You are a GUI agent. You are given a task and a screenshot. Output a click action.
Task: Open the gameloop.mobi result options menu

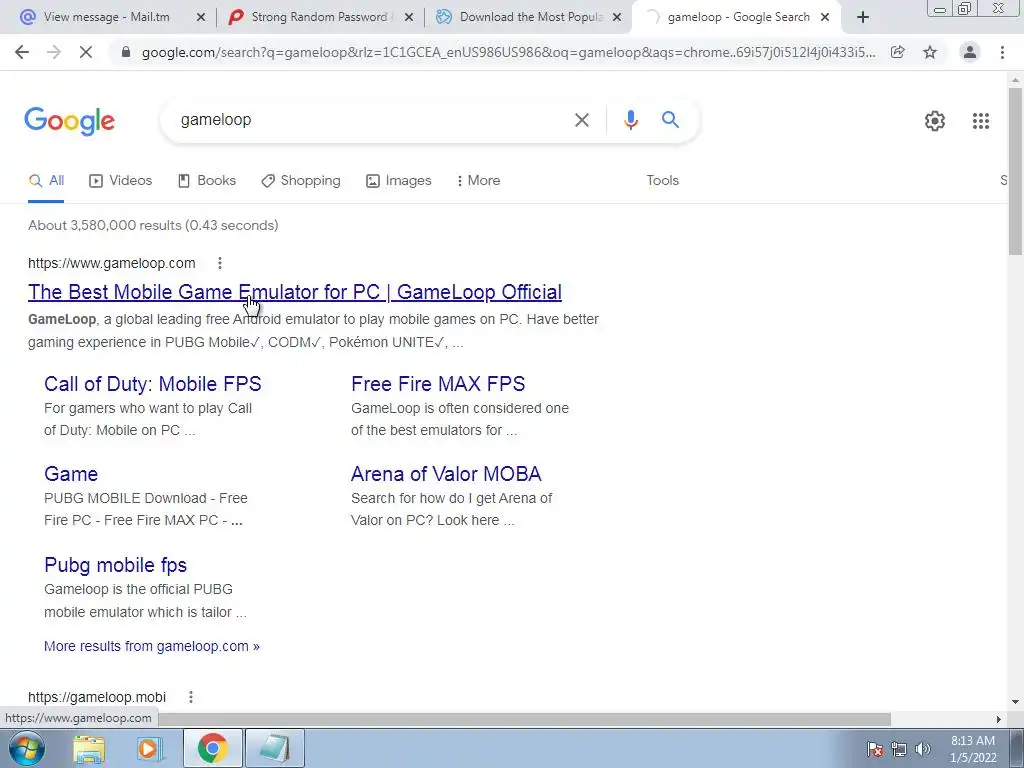click(191, 697)
